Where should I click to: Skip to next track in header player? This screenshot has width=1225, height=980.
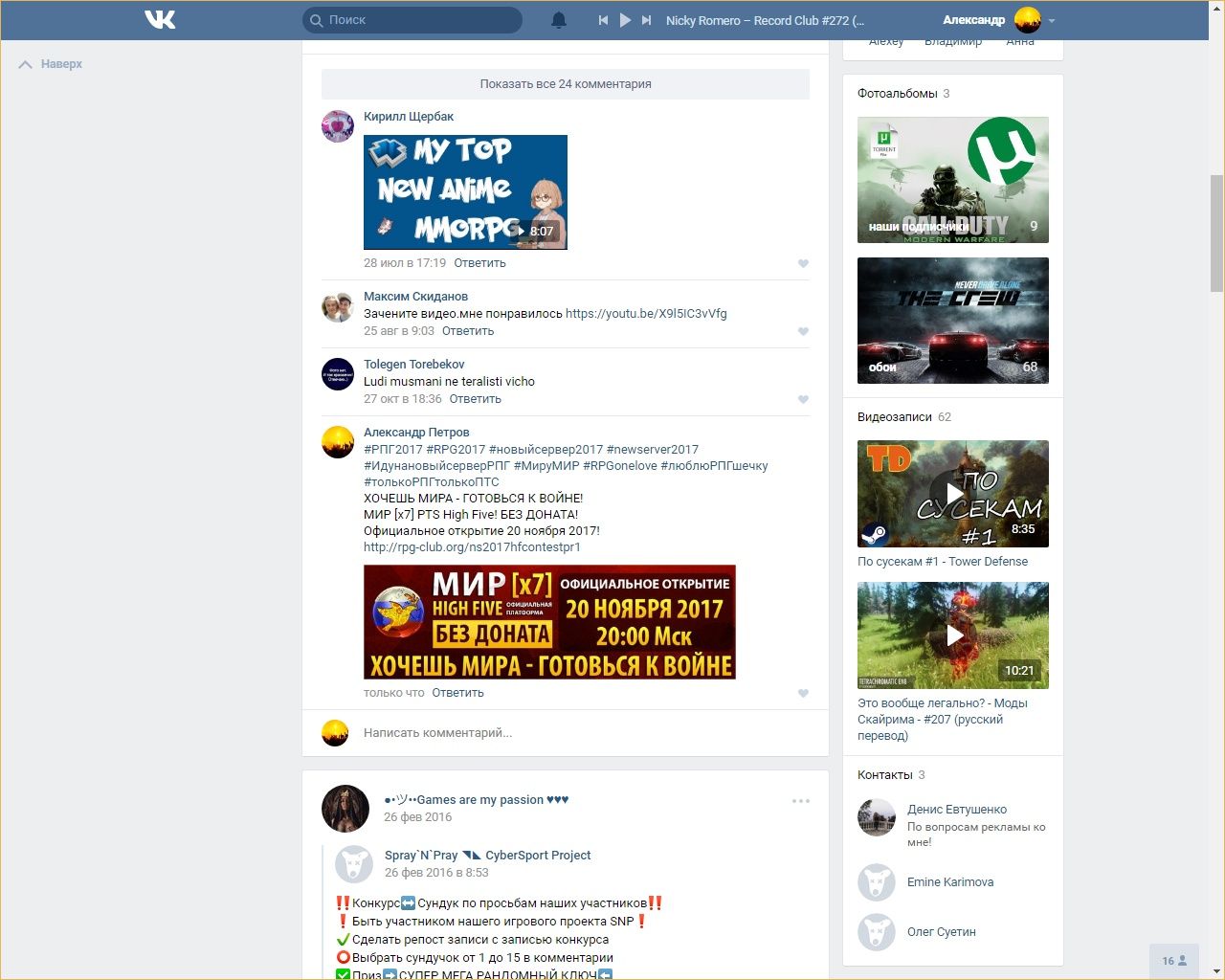(647, 20)
